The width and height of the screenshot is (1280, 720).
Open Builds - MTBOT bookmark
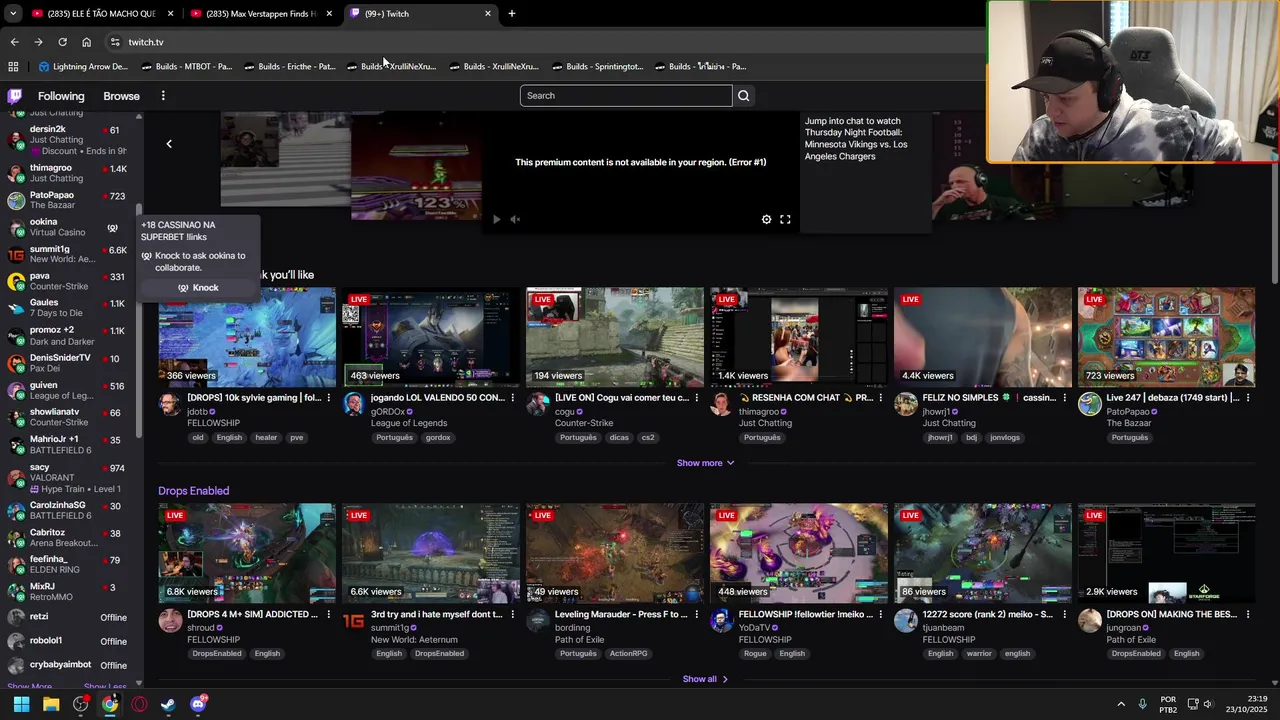(186, 67)
